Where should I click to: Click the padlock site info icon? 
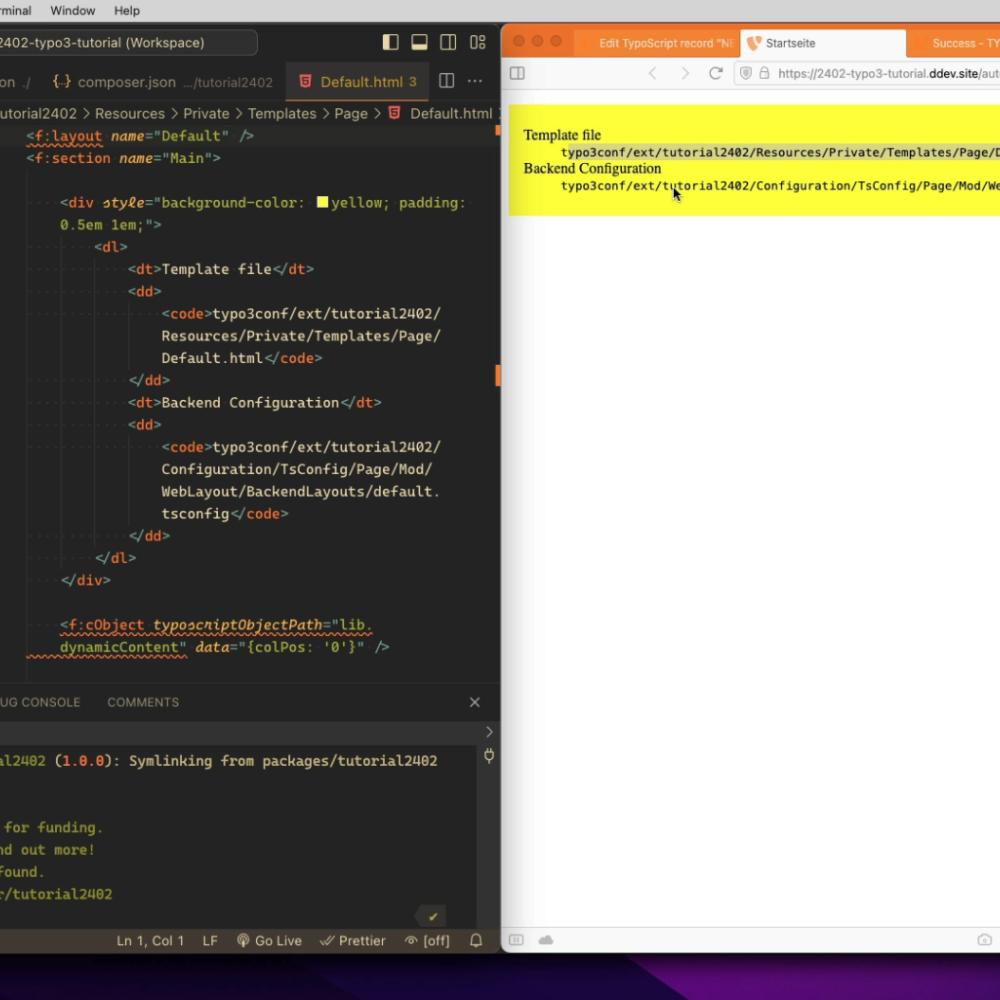point(764,73)
